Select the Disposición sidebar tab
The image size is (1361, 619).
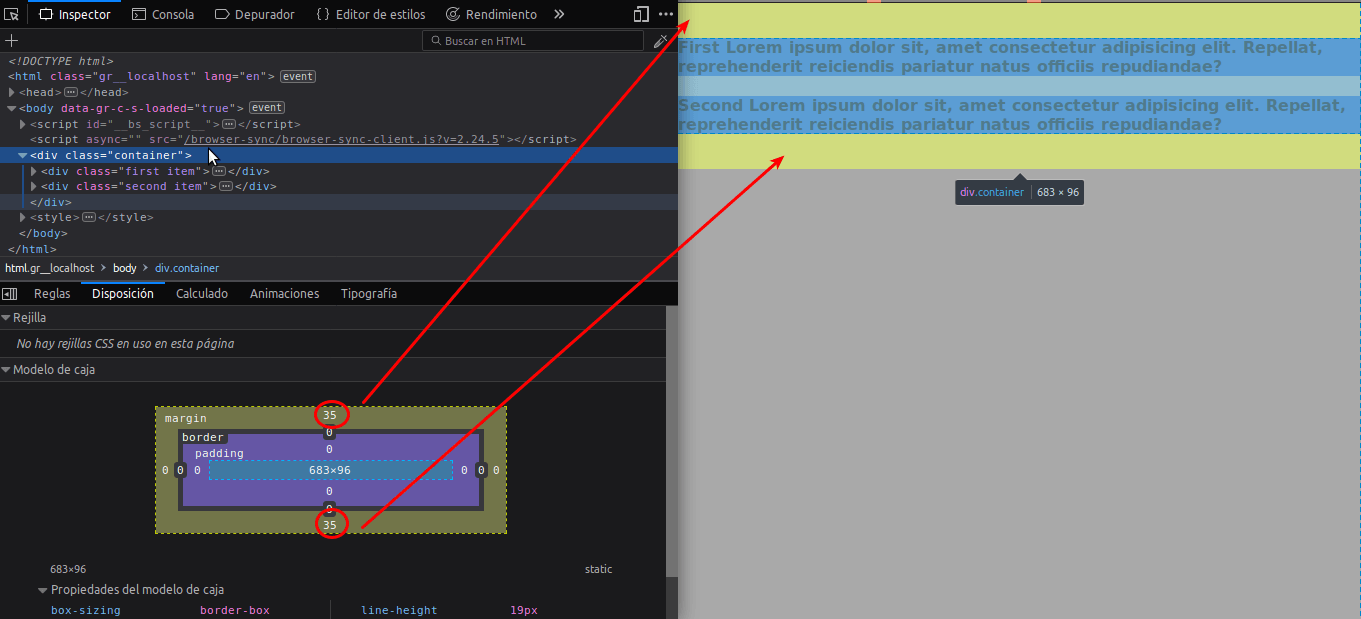[123, 294]
